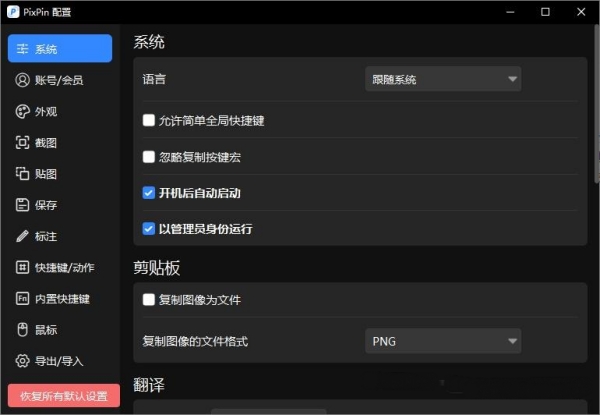Viewport: 600px width, 415px height.
Task: 点击“贴图”侧边栏图标
Action: point(22,174)
